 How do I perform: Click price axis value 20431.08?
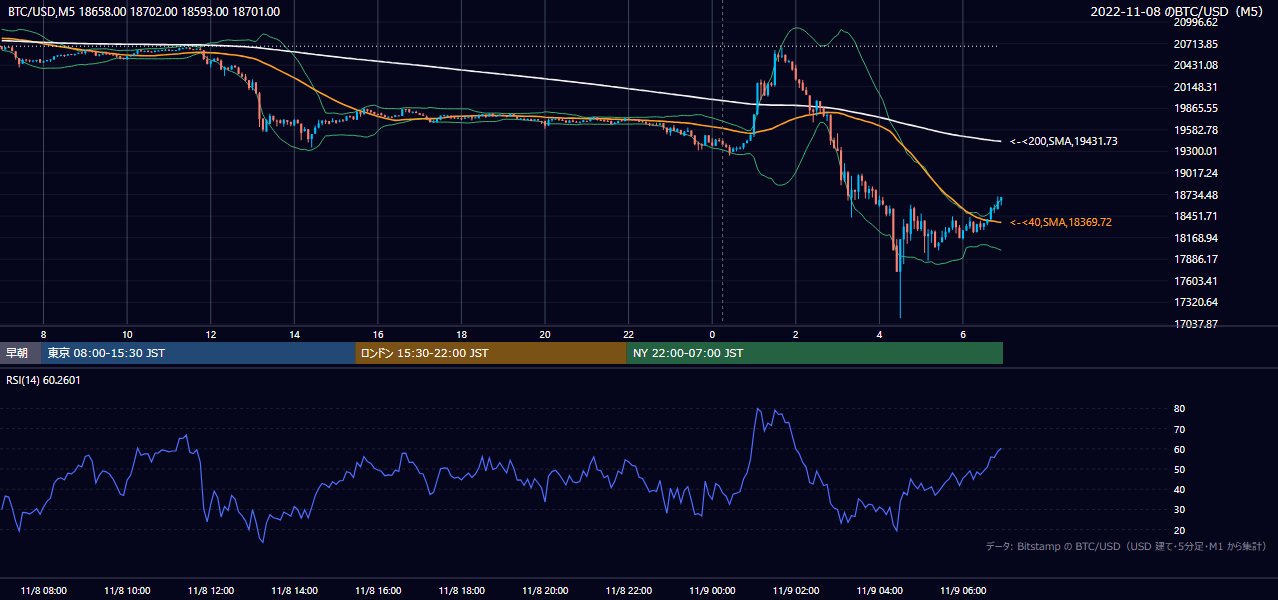point(1195,65)
